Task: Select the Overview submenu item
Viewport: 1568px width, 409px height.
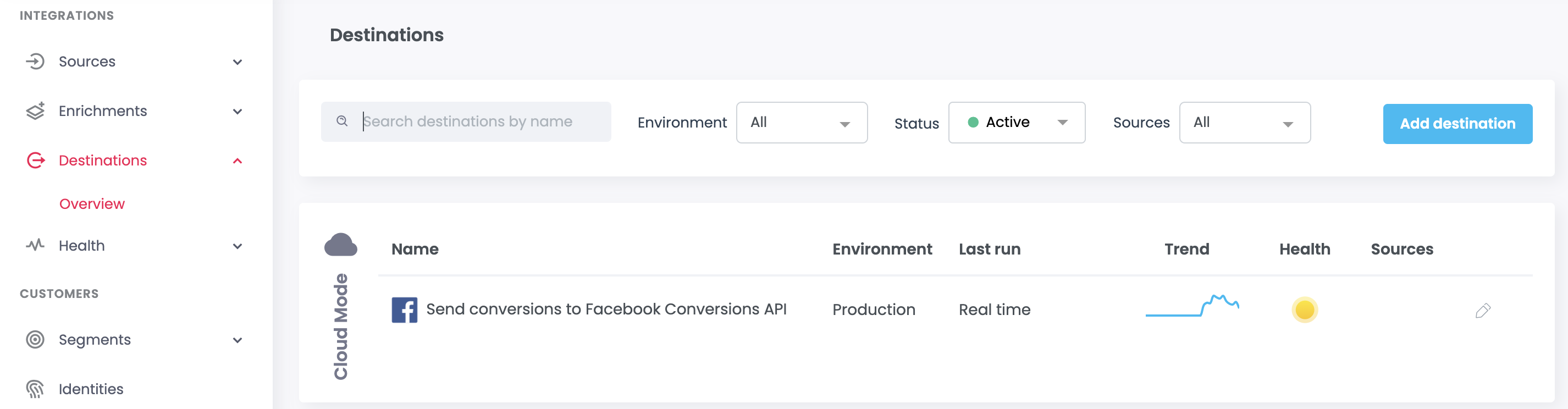Action: click(x=92, y=204)
